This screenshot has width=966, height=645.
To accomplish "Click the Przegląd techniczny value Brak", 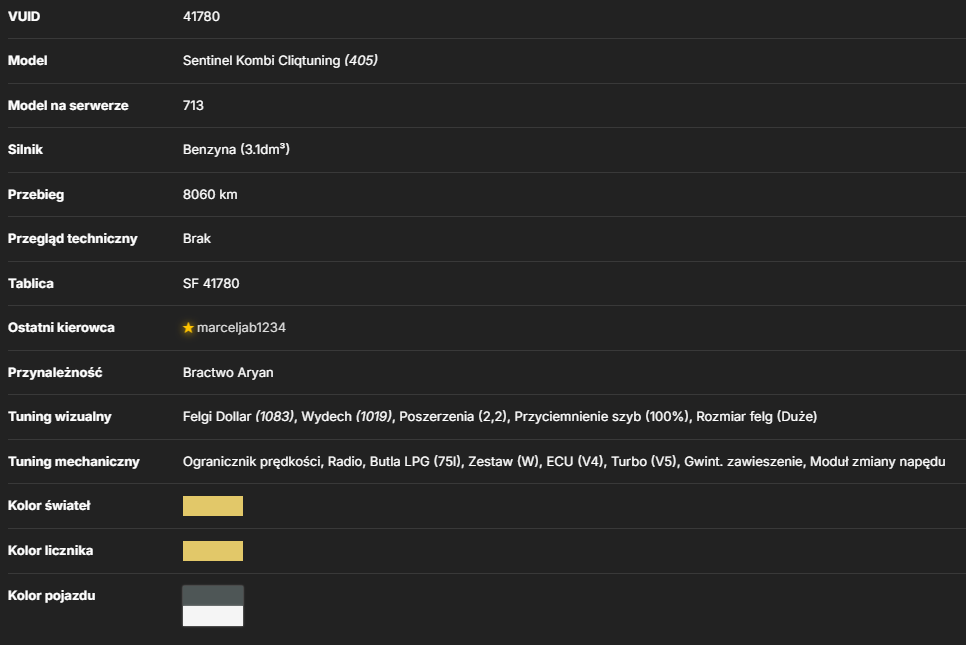I will point(197,239).
